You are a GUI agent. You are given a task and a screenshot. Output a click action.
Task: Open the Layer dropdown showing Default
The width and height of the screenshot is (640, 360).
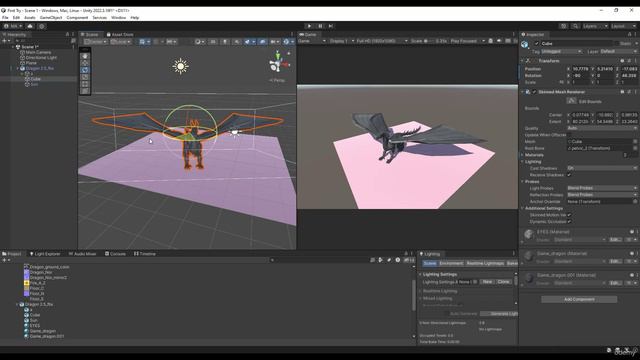pyautogui.click(x=618, y=51)
